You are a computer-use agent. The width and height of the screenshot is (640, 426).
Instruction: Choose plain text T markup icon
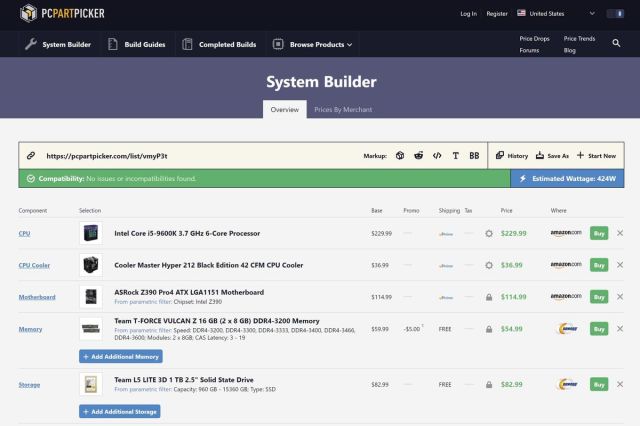[x=456, y=155]
